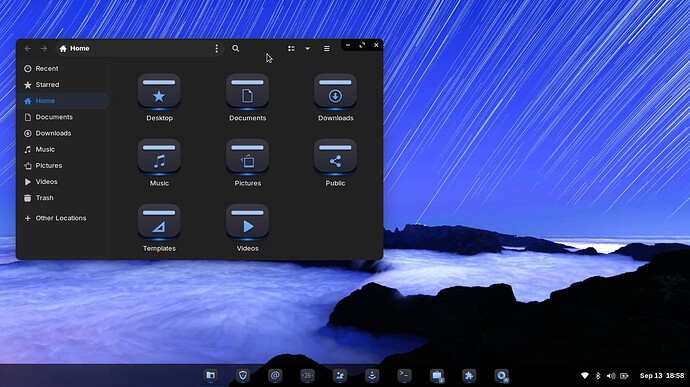Click the Bluetooth tray icon
The width and height of the screenshot is (690, 387).
pos(598,376)
